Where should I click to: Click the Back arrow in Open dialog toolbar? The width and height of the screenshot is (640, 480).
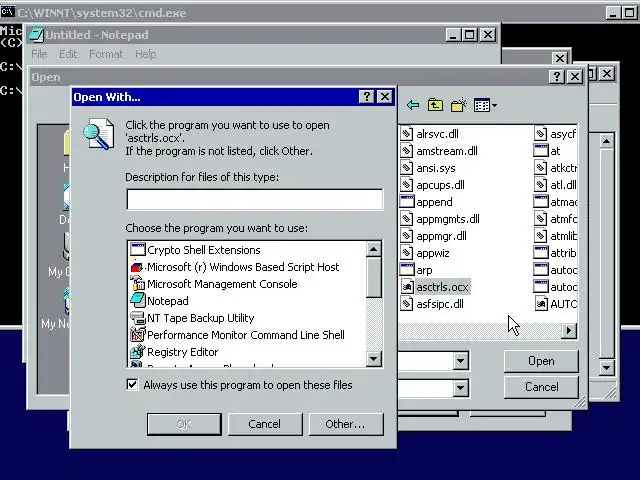pos(413,105)
